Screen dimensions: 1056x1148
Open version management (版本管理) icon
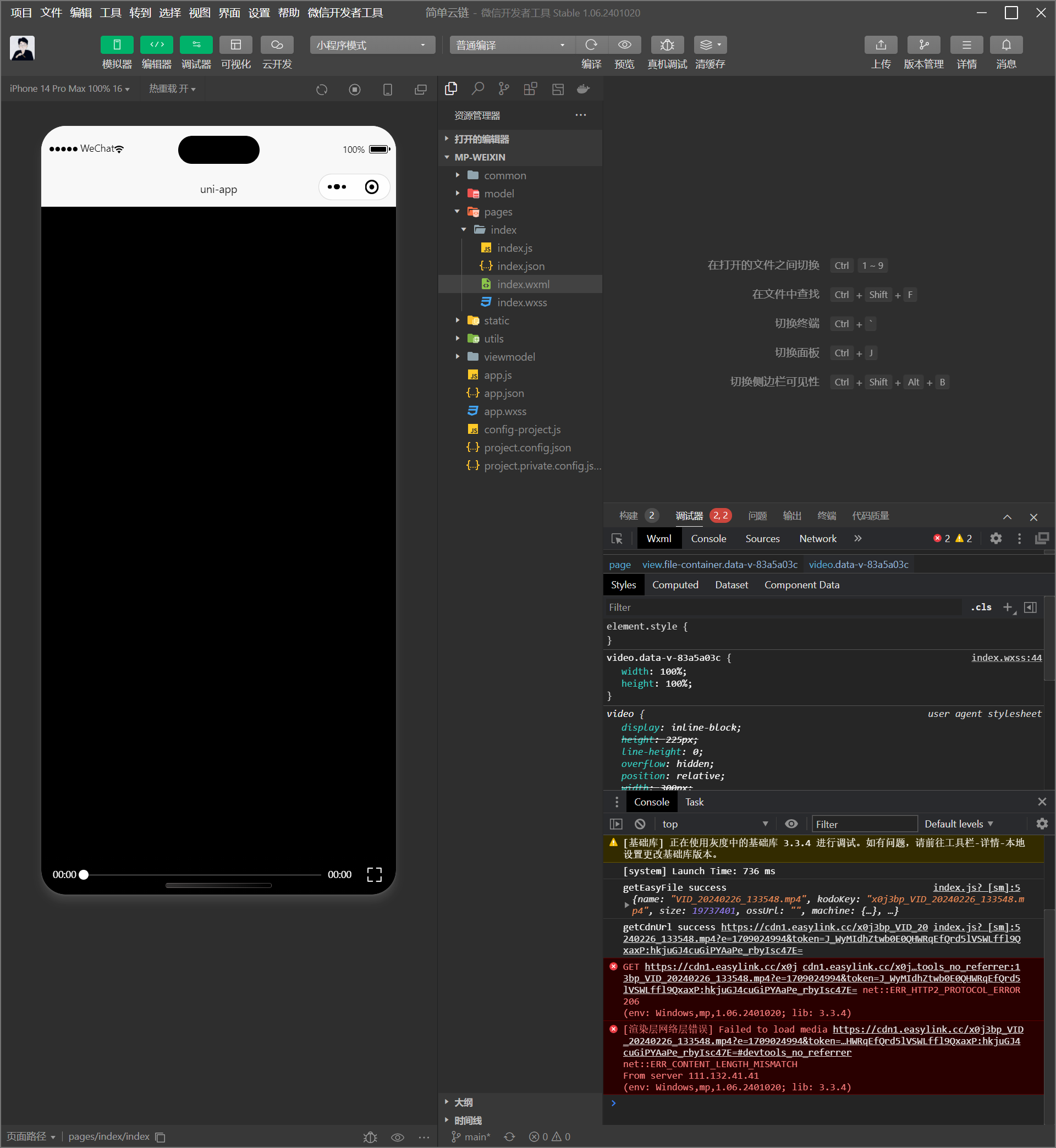(x=923, y=45)
